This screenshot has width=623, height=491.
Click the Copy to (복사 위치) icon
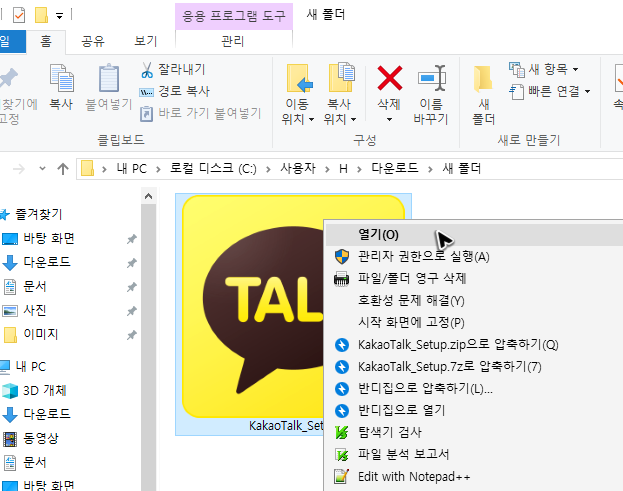click(341, 77)
